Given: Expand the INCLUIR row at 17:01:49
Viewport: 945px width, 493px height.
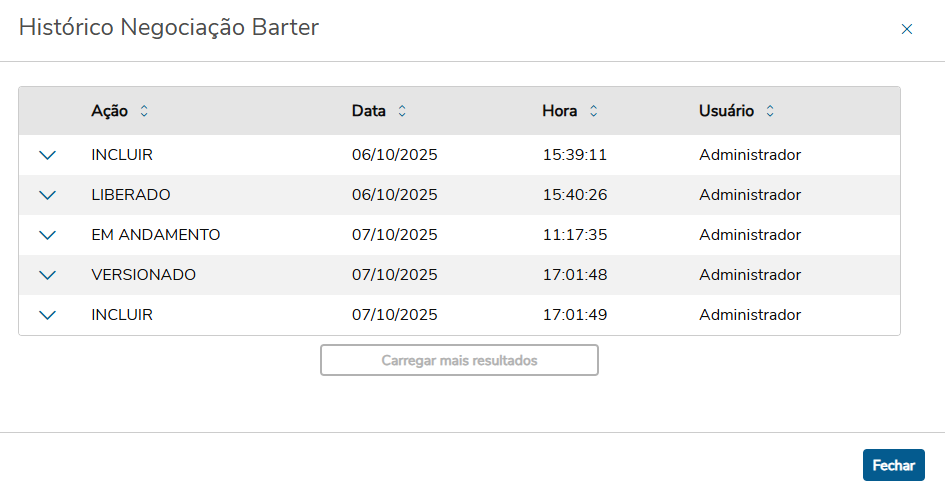Looking at the screenshot, I should coord(47,315).
